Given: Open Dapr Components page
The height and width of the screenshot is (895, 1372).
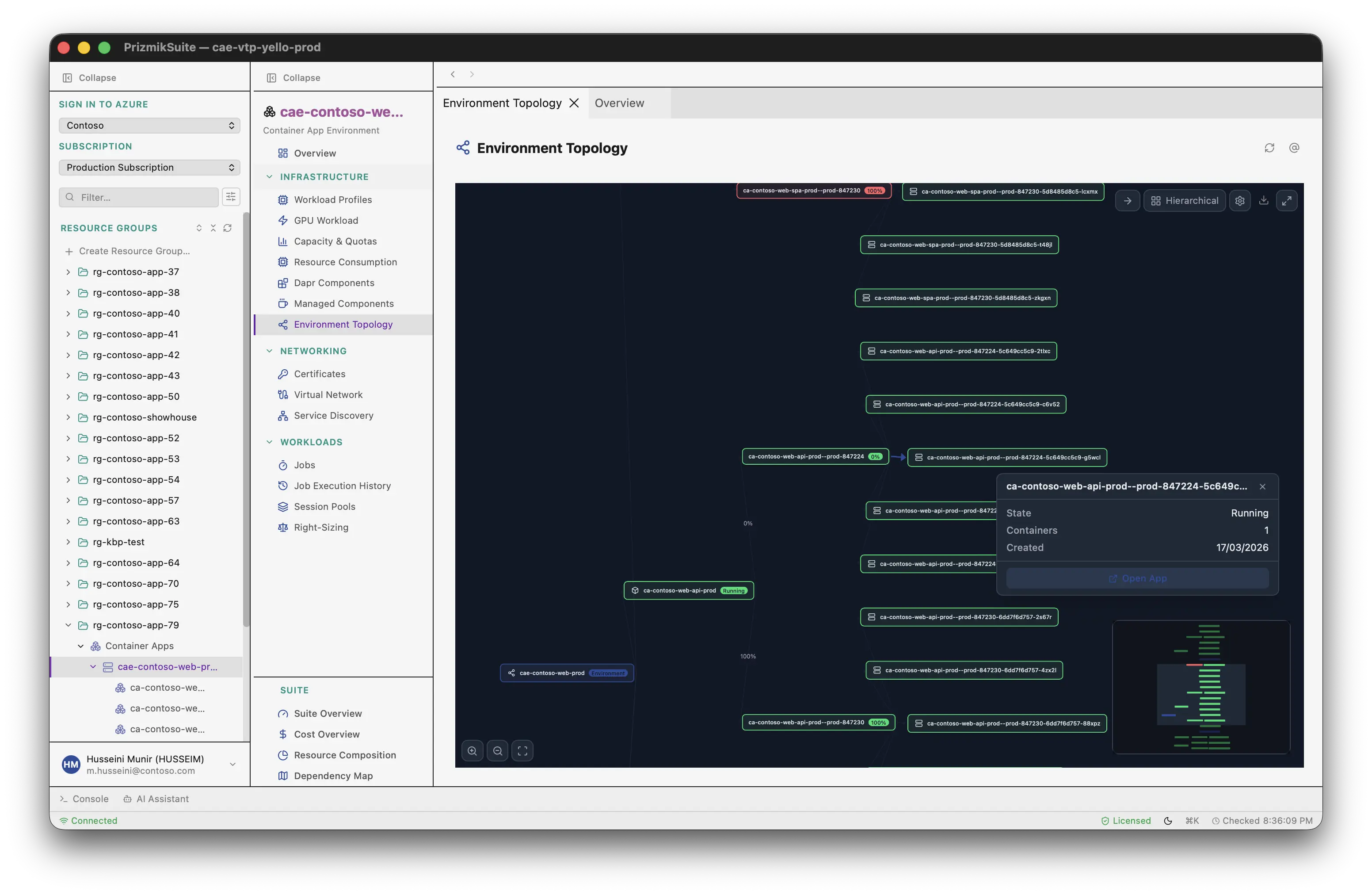Looking at the screenshot, I should (x=343, y=283).
